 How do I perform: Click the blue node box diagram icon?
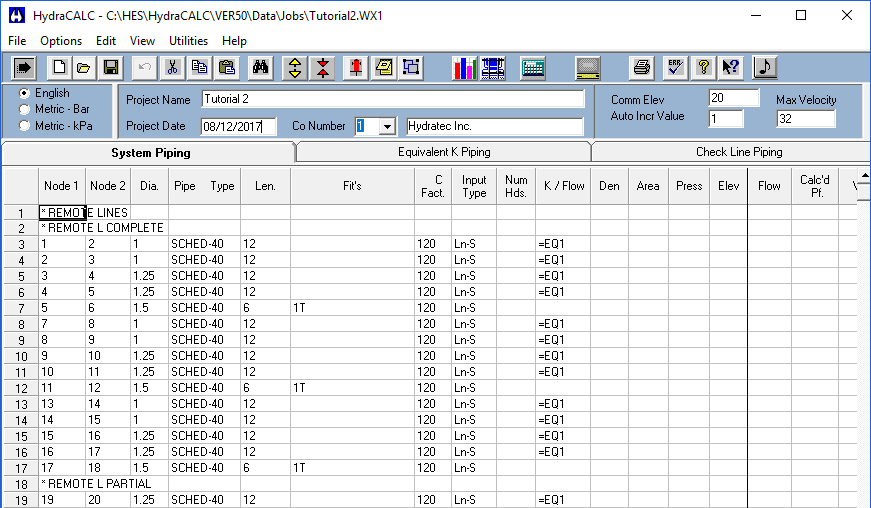click(411, 68)
